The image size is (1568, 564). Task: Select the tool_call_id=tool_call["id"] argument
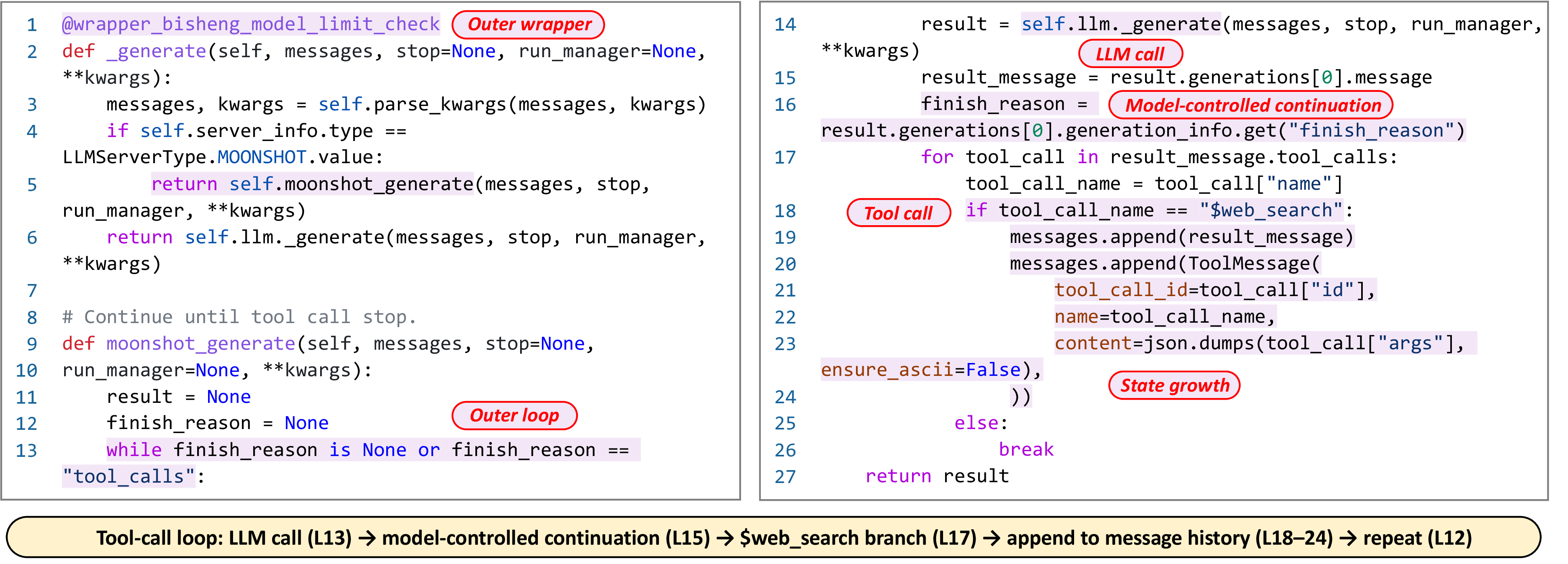tap(1215, 290)
